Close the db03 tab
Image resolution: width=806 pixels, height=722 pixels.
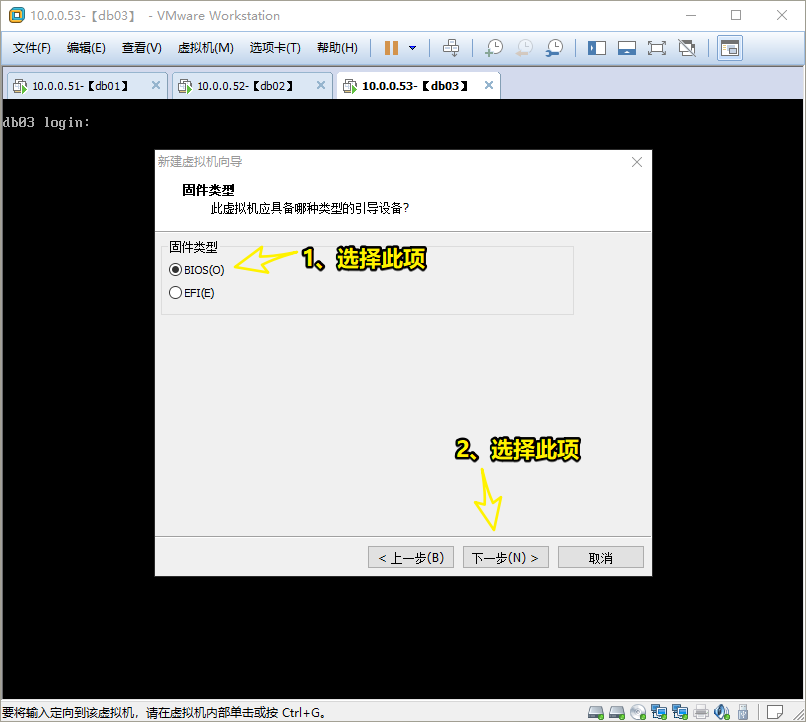(x=489, y=85)
